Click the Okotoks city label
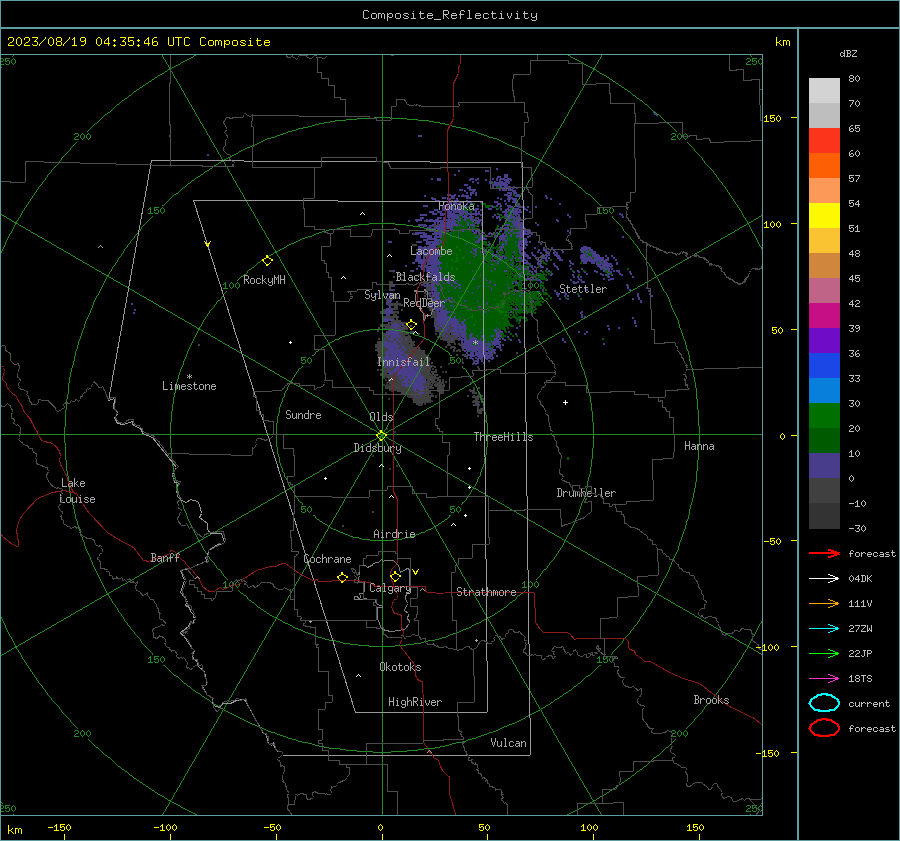The height and width of the screenshot is (841, 900). click(x=400, y=667)
